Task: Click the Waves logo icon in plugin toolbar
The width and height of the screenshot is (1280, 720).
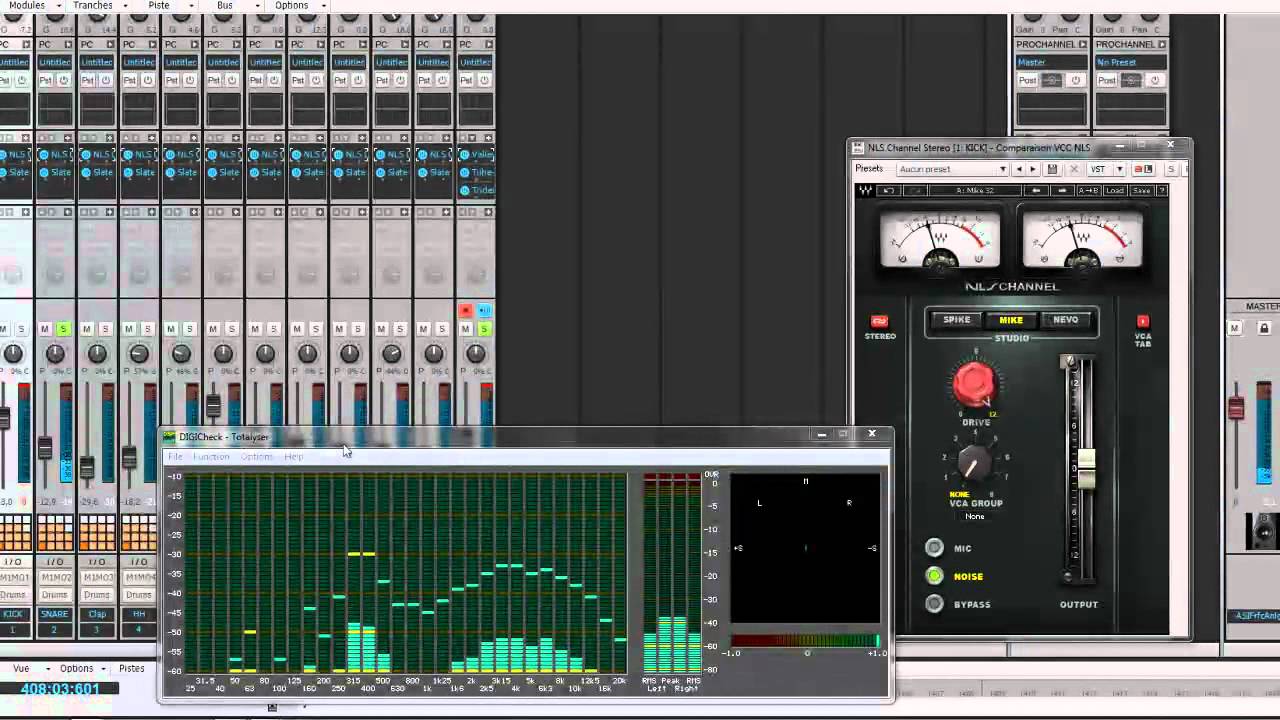Action: pos(866,191)
